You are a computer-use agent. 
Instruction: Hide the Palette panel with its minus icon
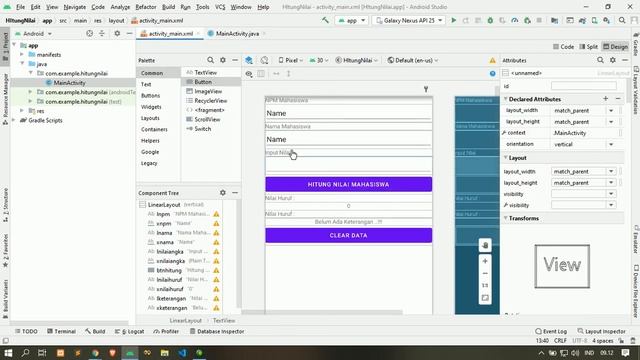[x=235, y=60]
